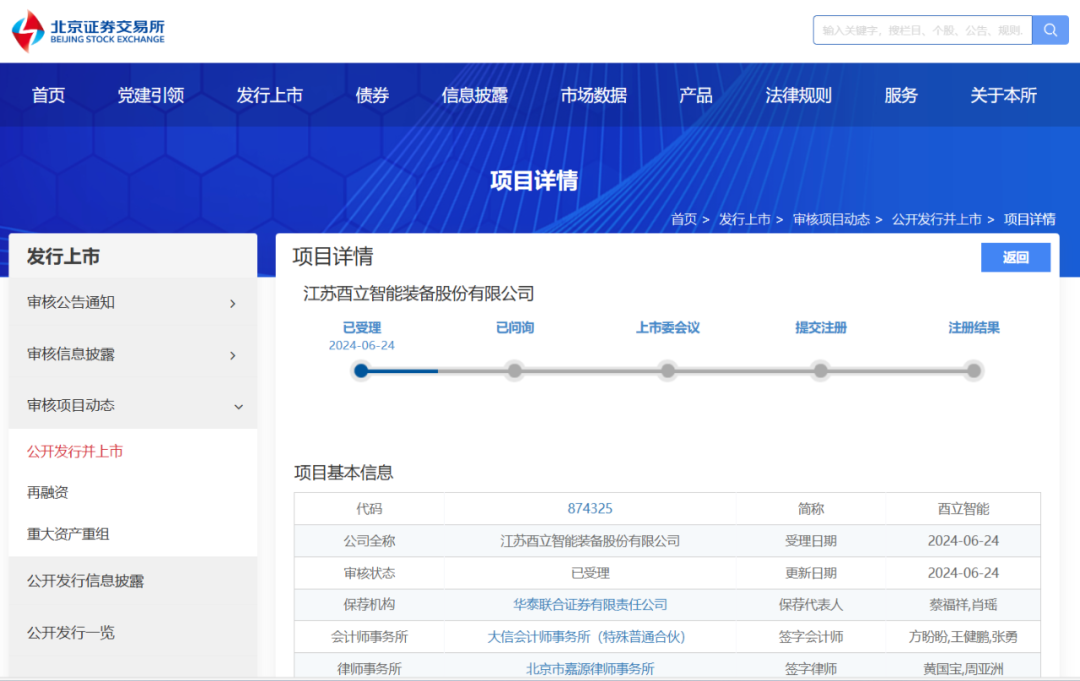Screen dimensions: 1080x681
Task: Open the 产品 navigation menu
Action: pyautogui.click(x=696, y=95)
